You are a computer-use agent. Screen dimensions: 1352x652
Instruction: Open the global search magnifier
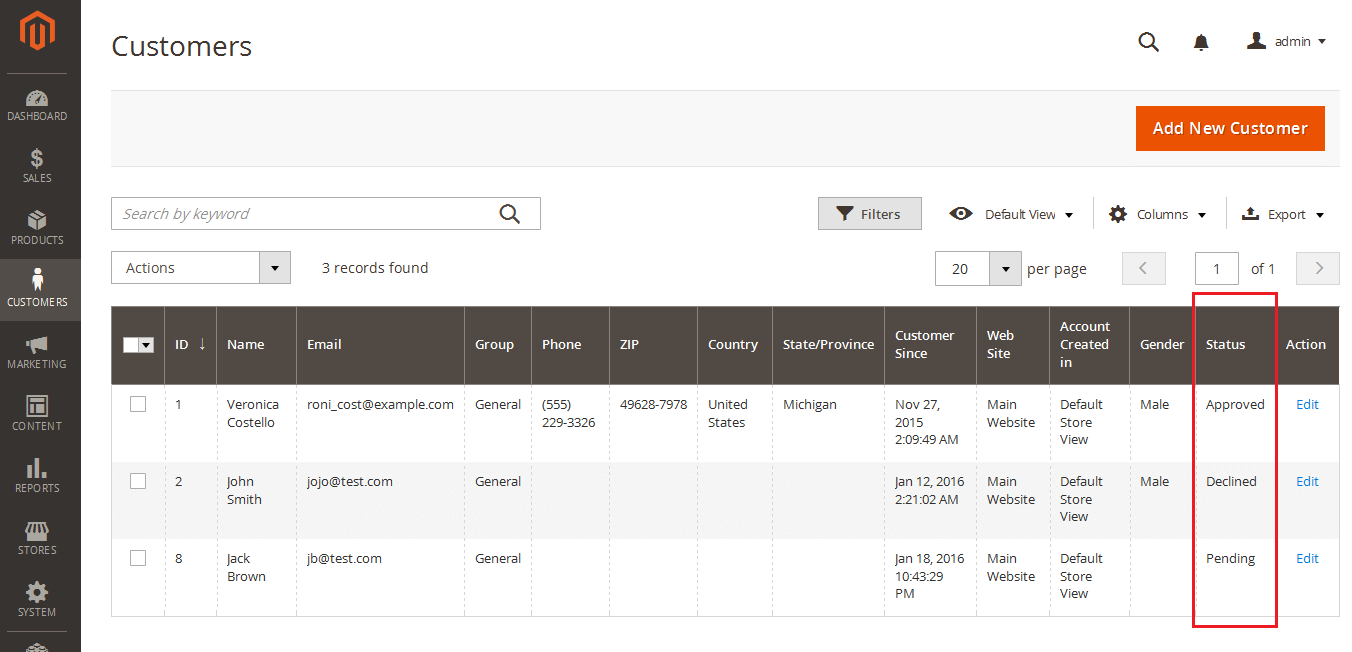tap(1148, 42)
